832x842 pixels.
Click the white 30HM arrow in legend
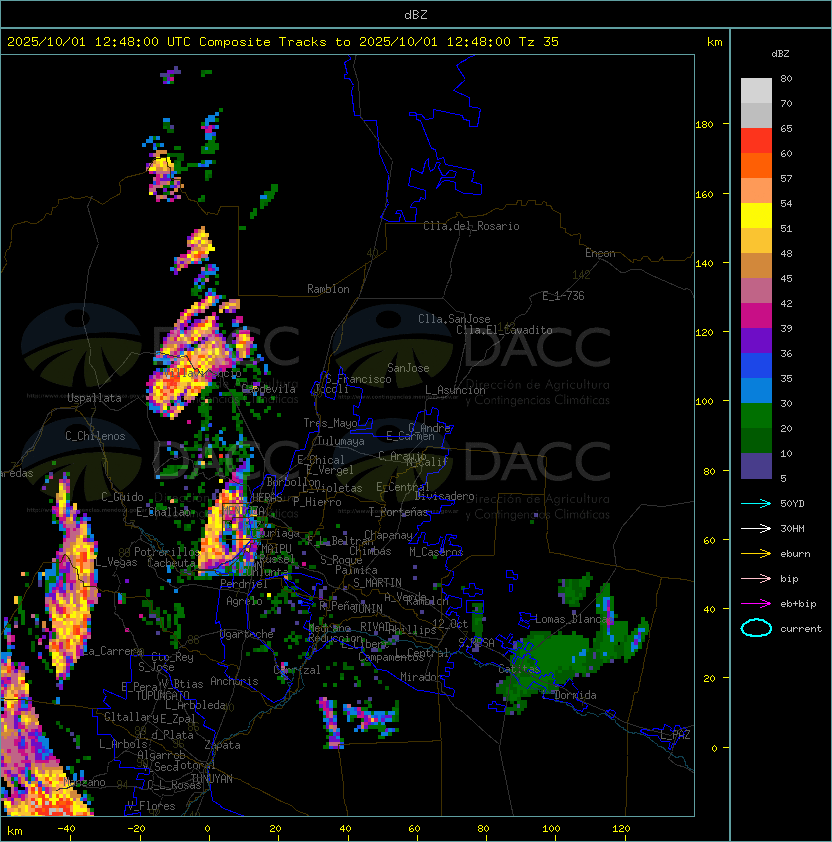pyautogui.click(x=756, y=528)
